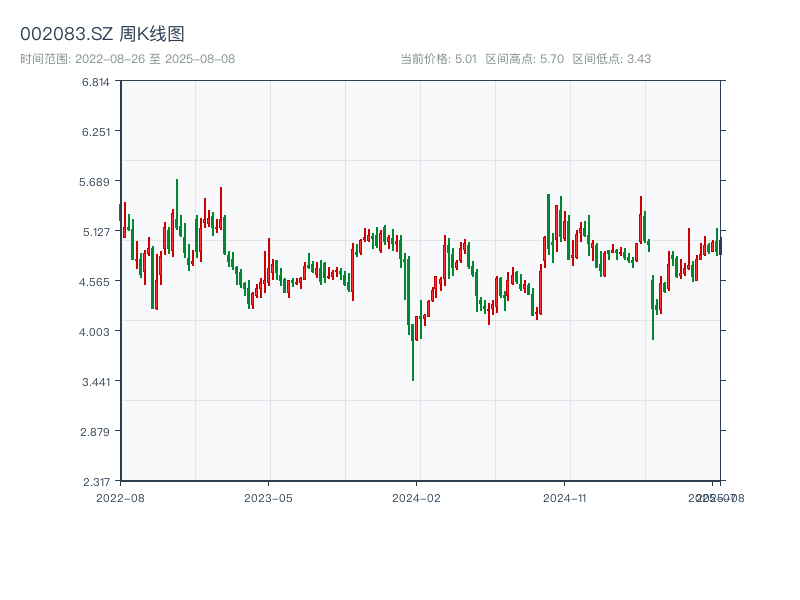Click the 当前价格 5.01 label

tap(438, 59)
